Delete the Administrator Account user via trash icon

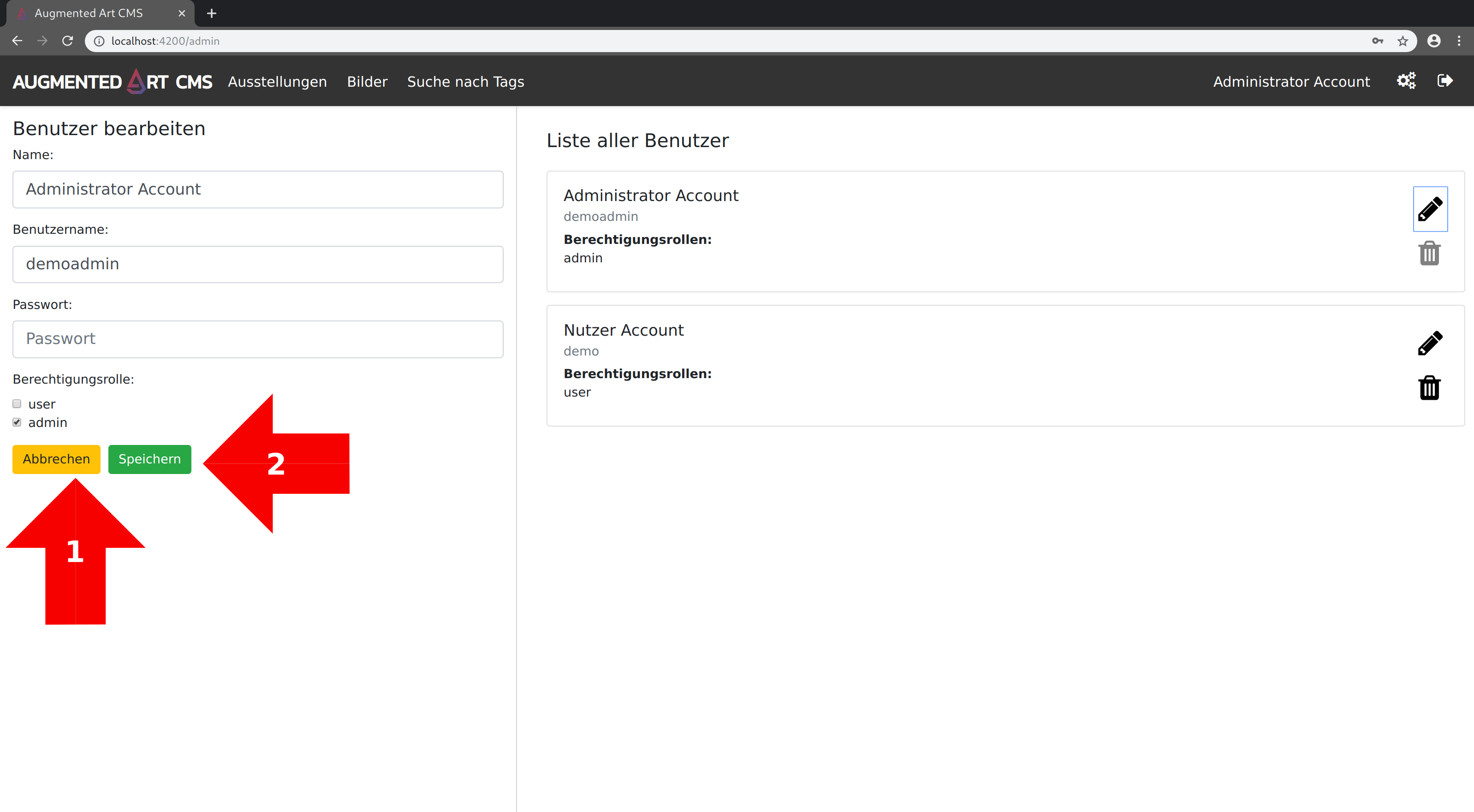[1429, 254]
